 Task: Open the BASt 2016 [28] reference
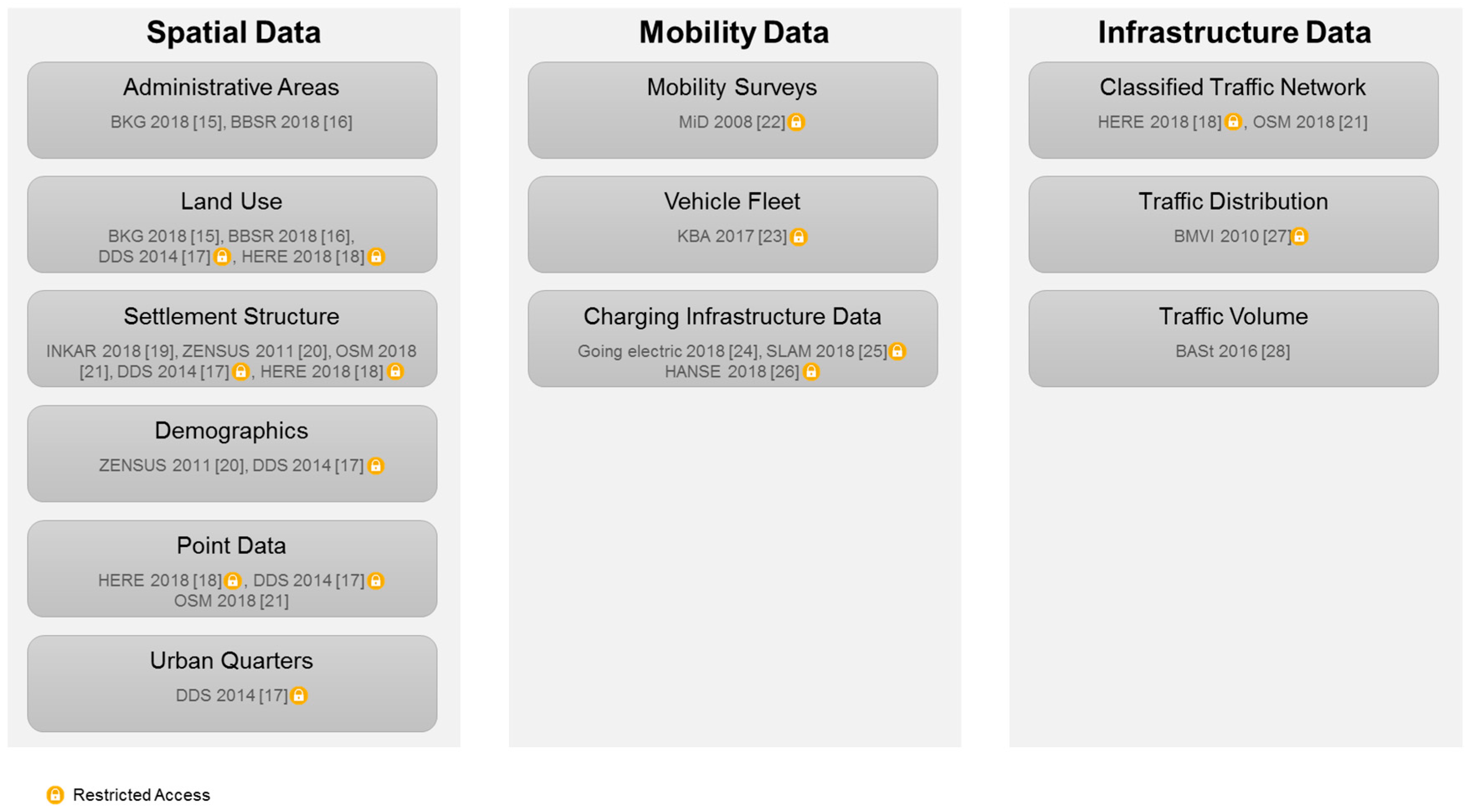click(1233, 351)
